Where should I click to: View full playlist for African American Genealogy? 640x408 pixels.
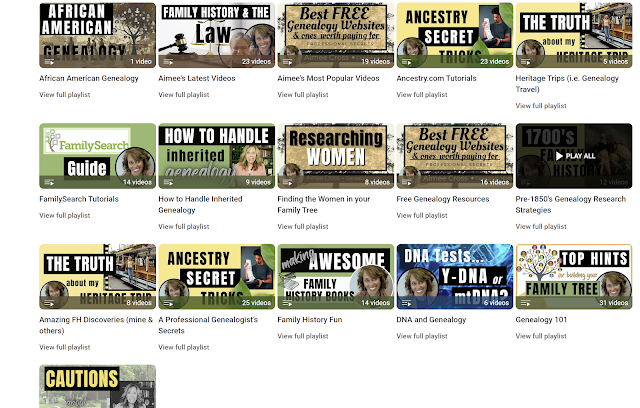pyautogui.click(x=64, y=95)
